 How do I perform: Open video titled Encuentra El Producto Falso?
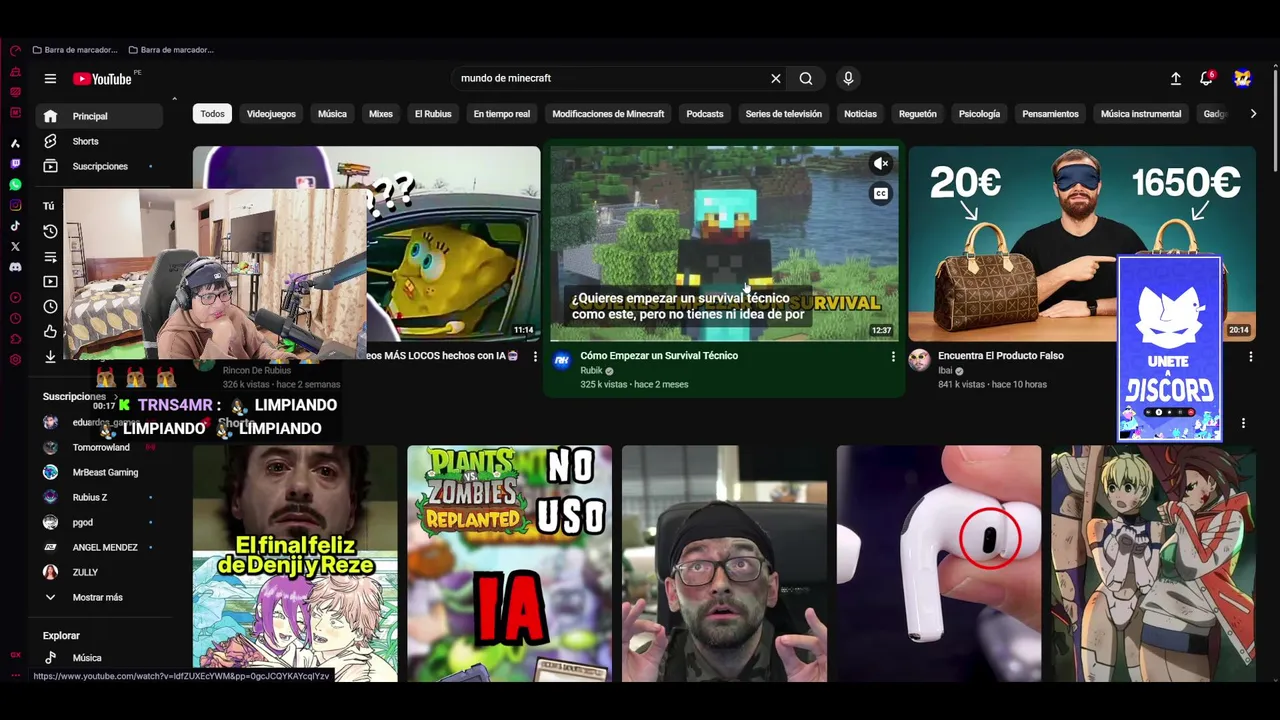(1000, 355)
